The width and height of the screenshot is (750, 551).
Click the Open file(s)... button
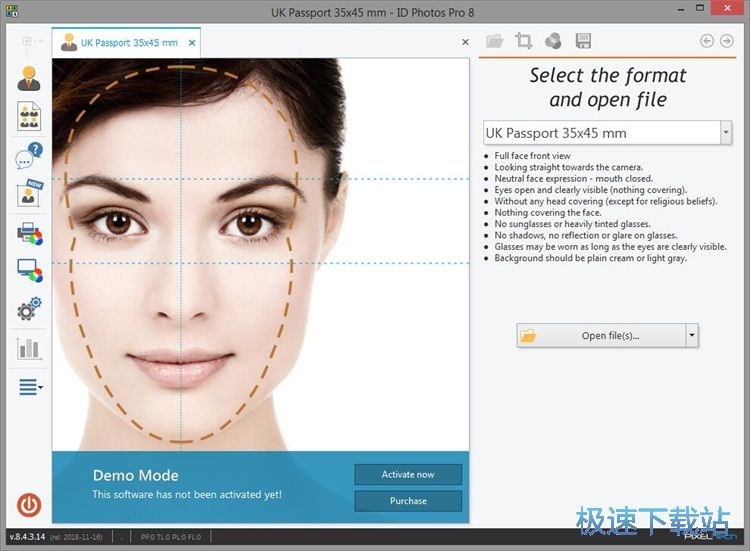coord(602,336)
